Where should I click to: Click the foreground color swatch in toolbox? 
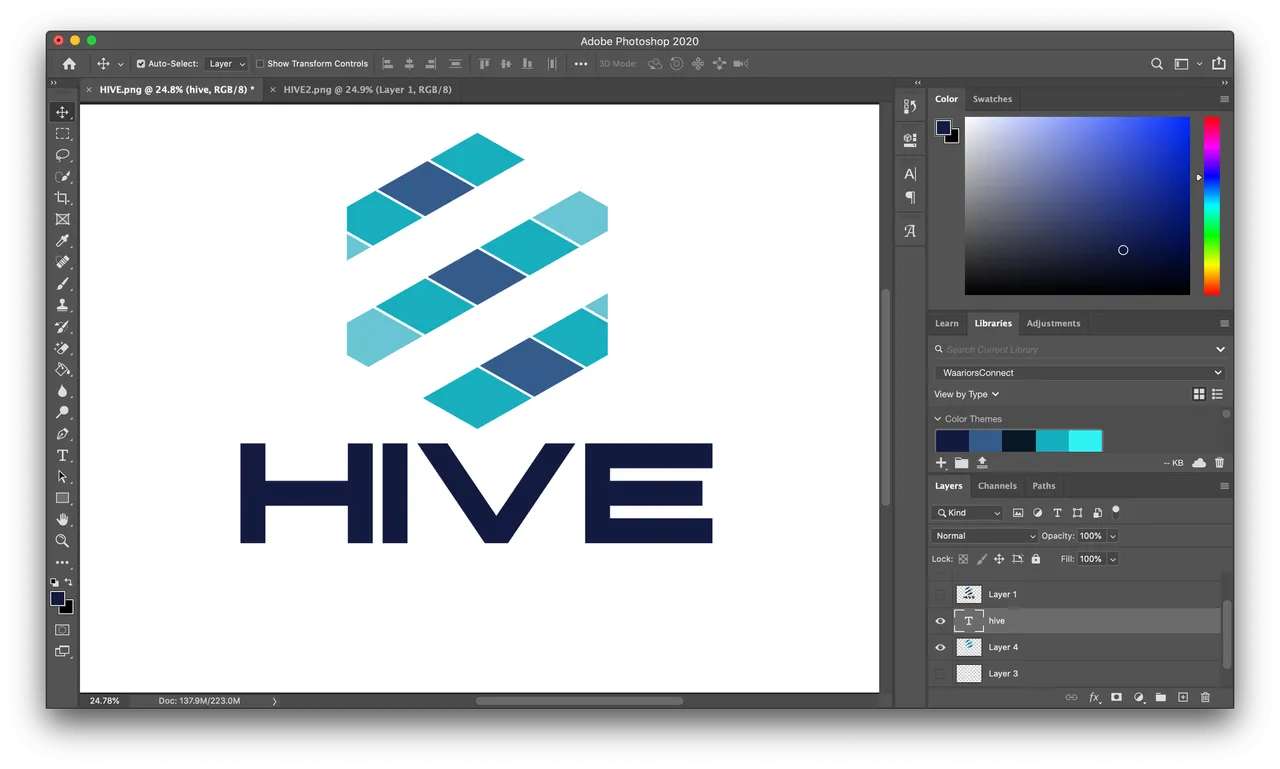pos(58,598)
